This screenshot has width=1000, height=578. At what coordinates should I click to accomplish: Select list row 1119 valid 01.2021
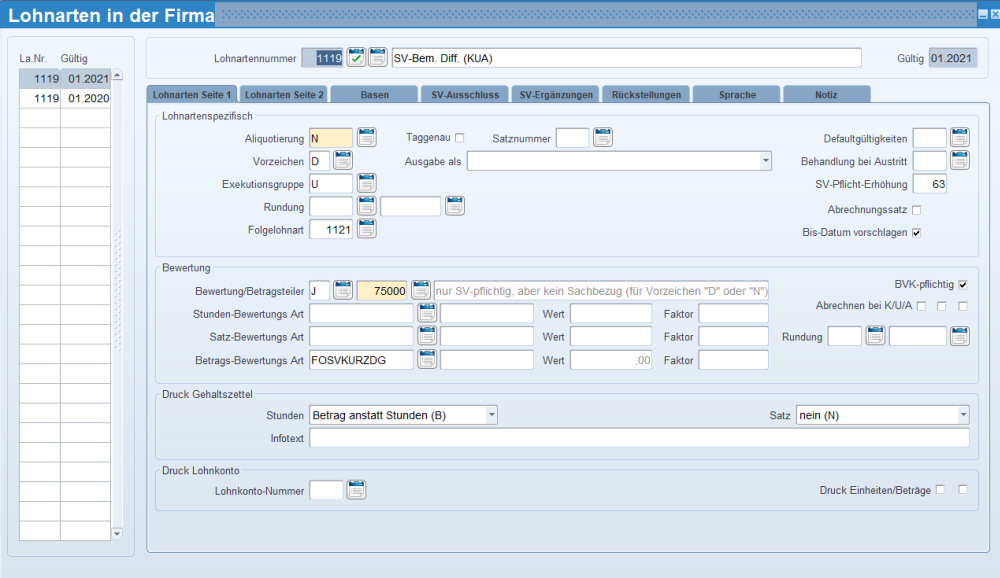click(65, 78)
